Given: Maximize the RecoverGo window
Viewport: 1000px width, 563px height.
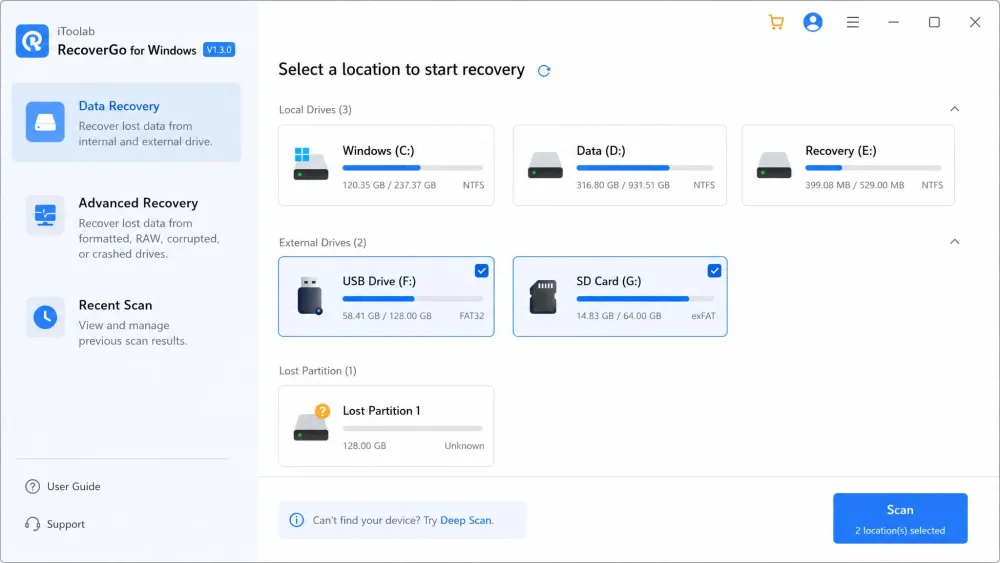Looking at the screenshot, I should pos(934,22).
